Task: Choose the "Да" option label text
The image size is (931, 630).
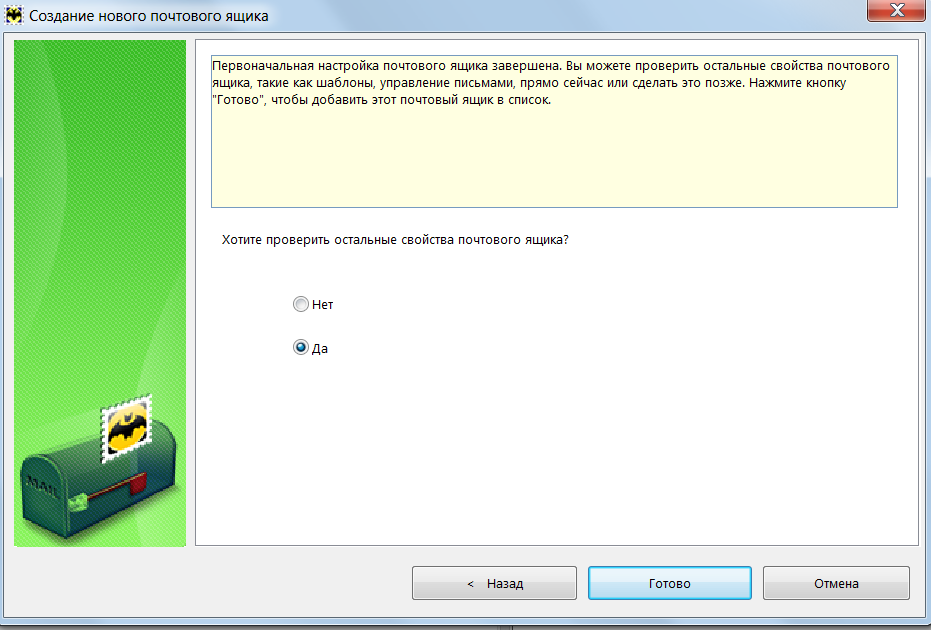Action: [319, 349]
